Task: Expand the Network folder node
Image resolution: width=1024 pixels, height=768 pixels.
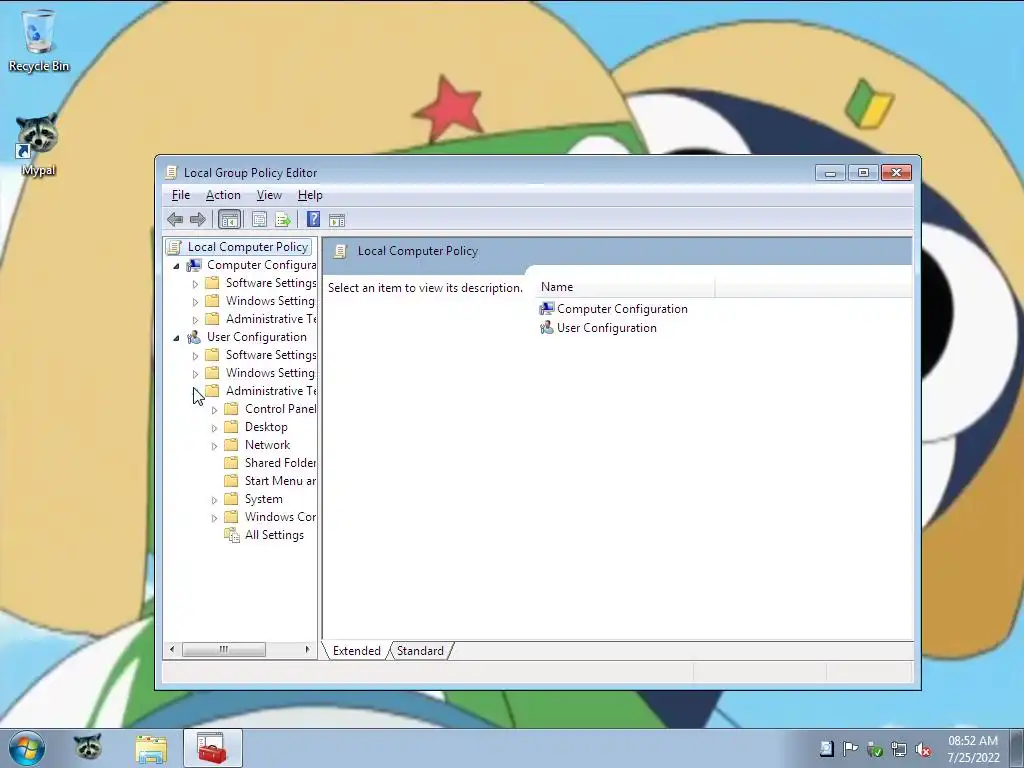Action: click(214, 446)
